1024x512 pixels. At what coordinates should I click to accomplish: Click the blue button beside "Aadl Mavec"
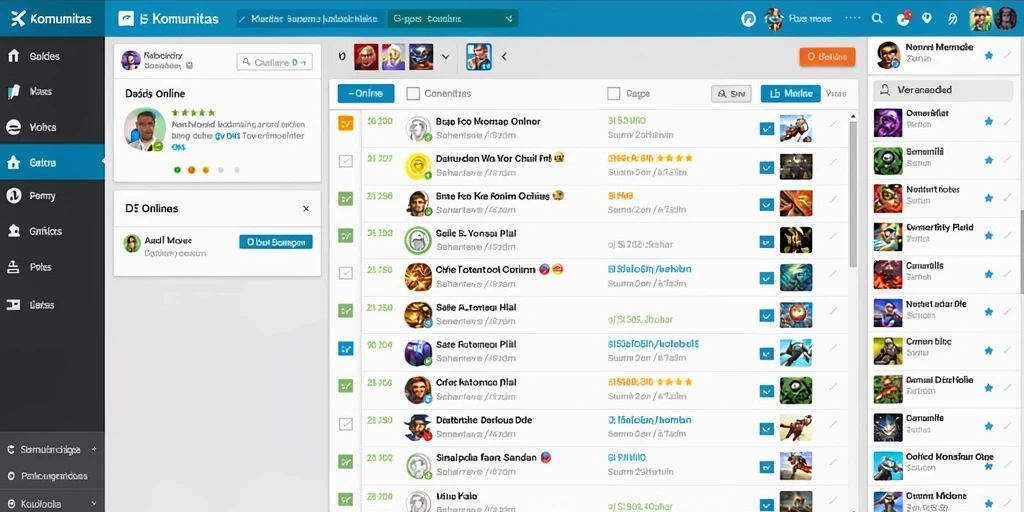click(276, 242)
